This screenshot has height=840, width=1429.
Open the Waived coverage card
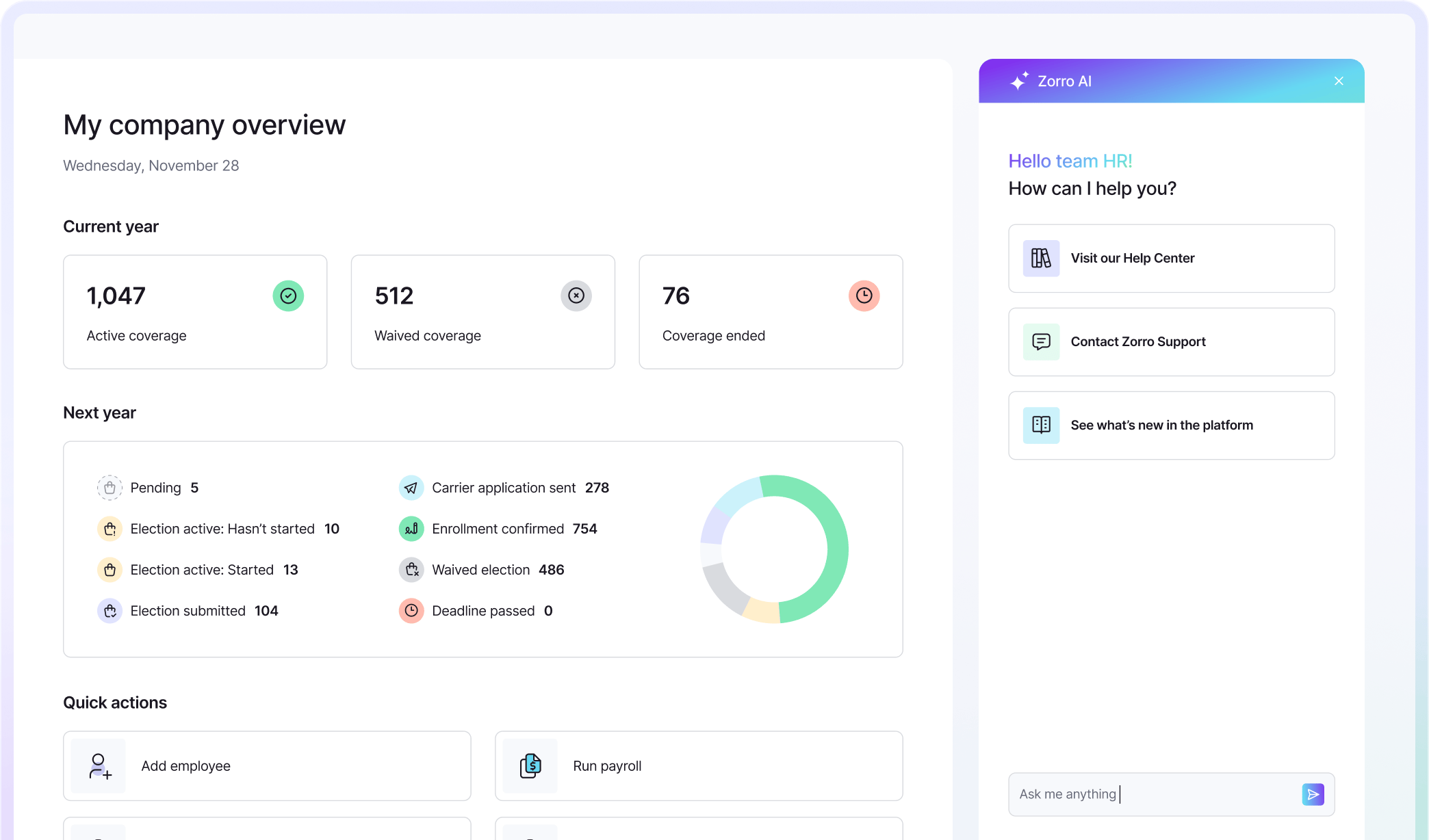tap(483, 312)
